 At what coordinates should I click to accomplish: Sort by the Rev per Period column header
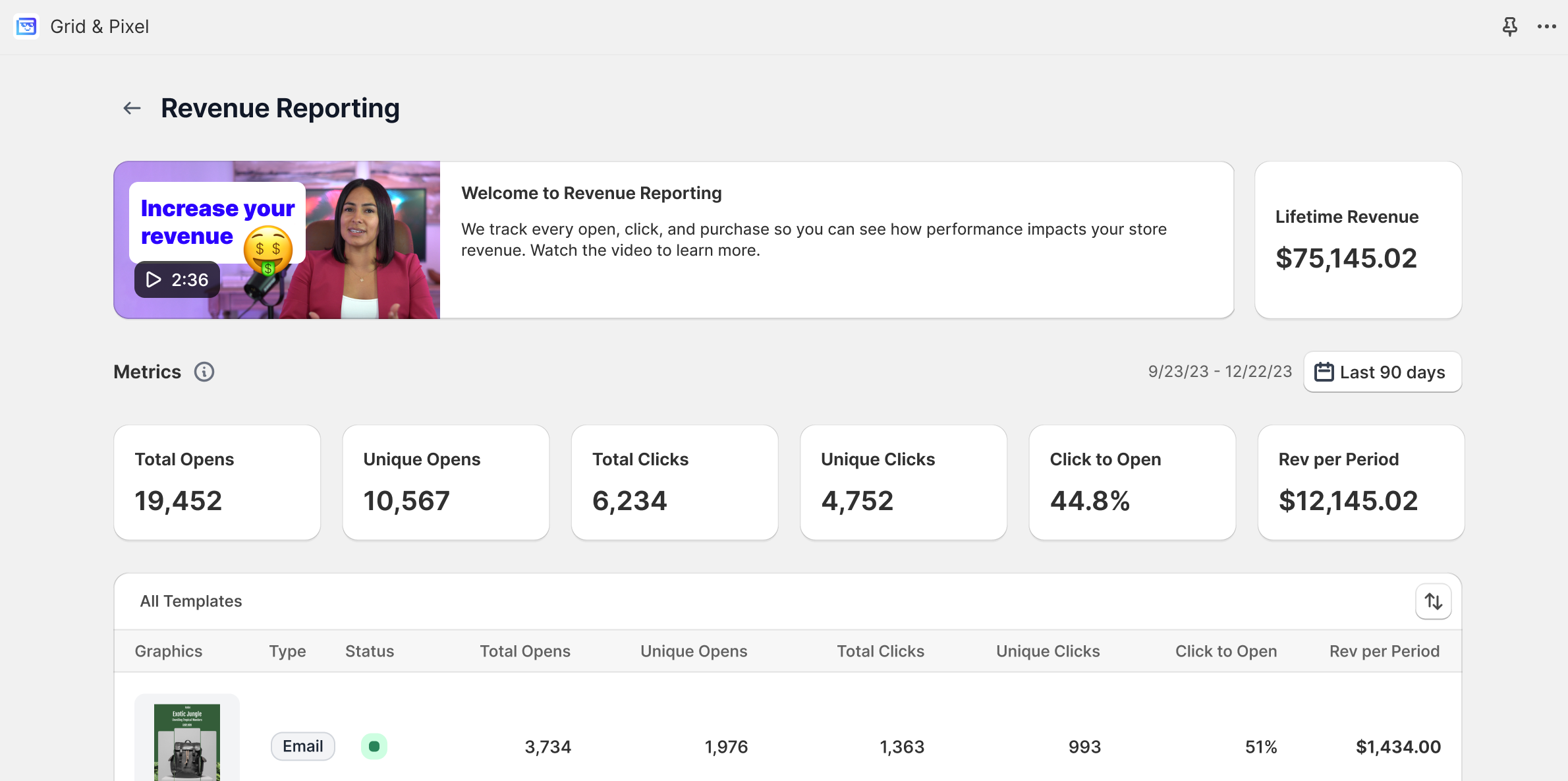(x=1384, y=651)
